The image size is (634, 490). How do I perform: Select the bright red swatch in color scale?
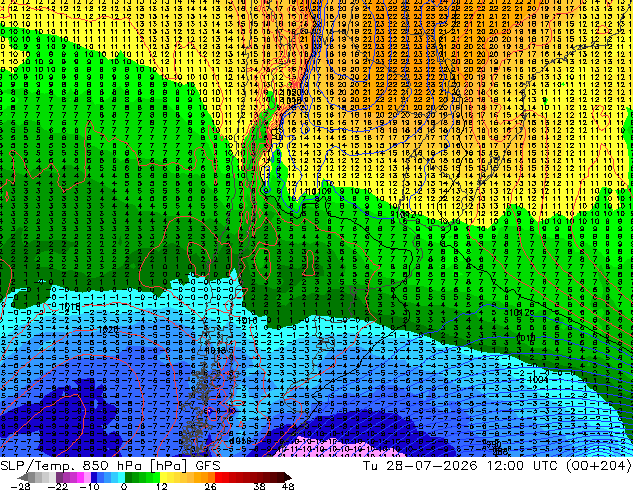(218, 477)
